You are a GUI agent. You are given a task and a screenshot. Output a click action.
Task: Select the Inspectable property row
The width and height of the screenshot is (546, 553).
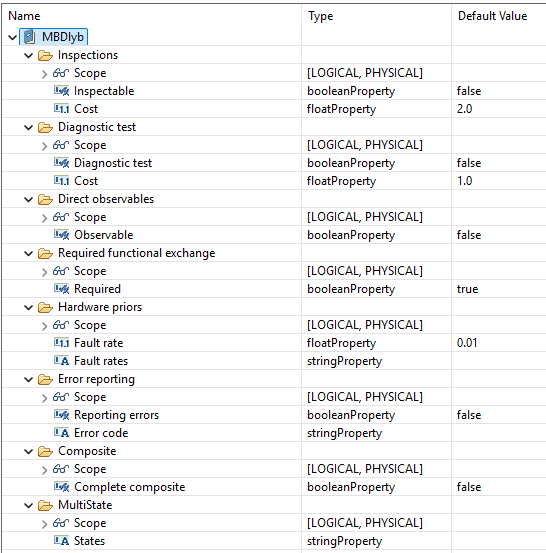point(274,91)
